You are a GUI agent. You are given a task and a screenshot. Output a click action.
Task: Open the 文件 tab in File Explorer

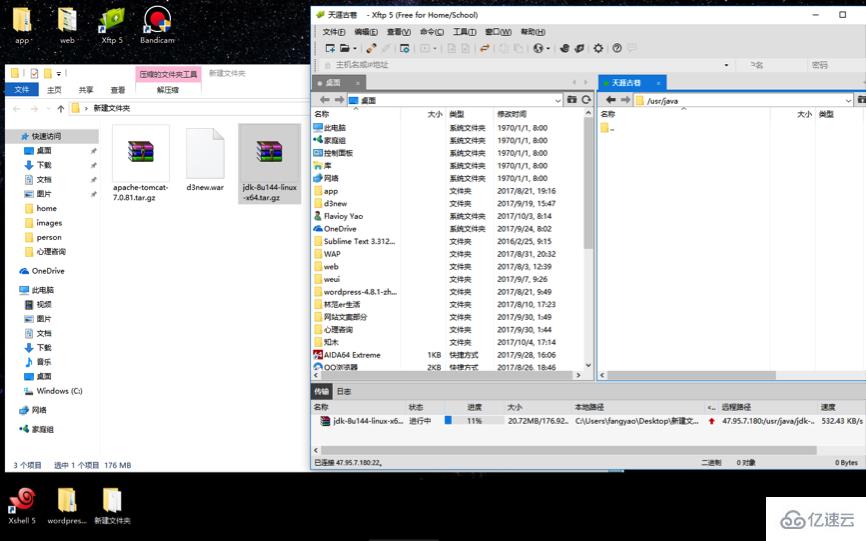click(22, 90)
